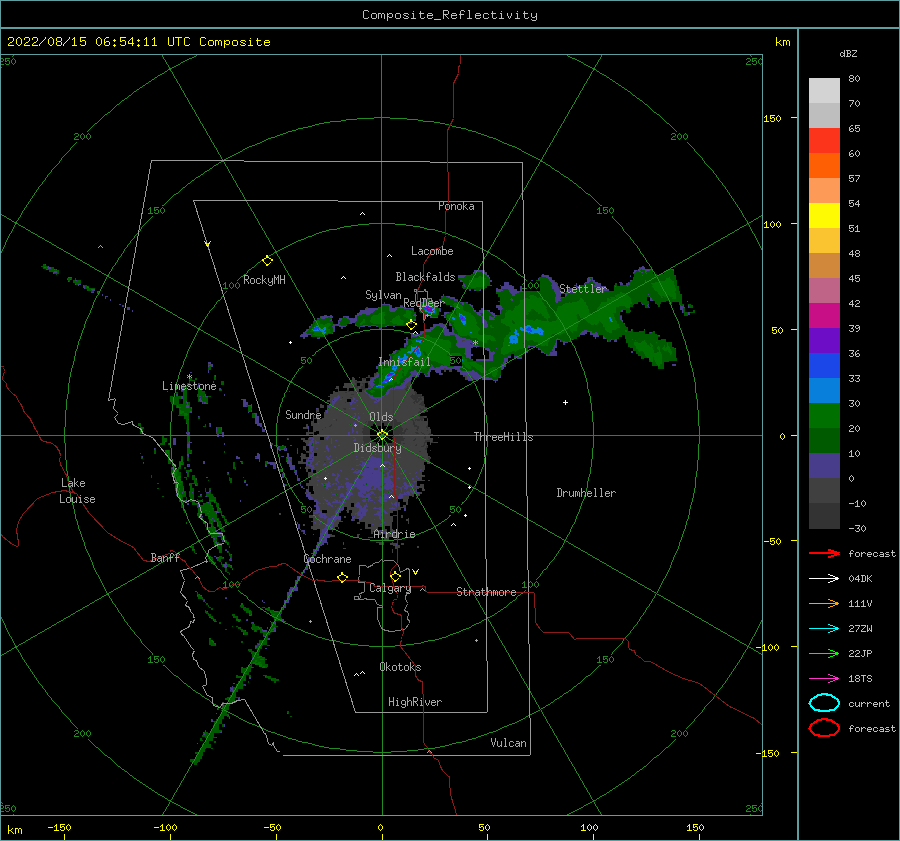The image size is (900, 841).
Task: Click the Didsbury town label
Action: click(377, 448)
